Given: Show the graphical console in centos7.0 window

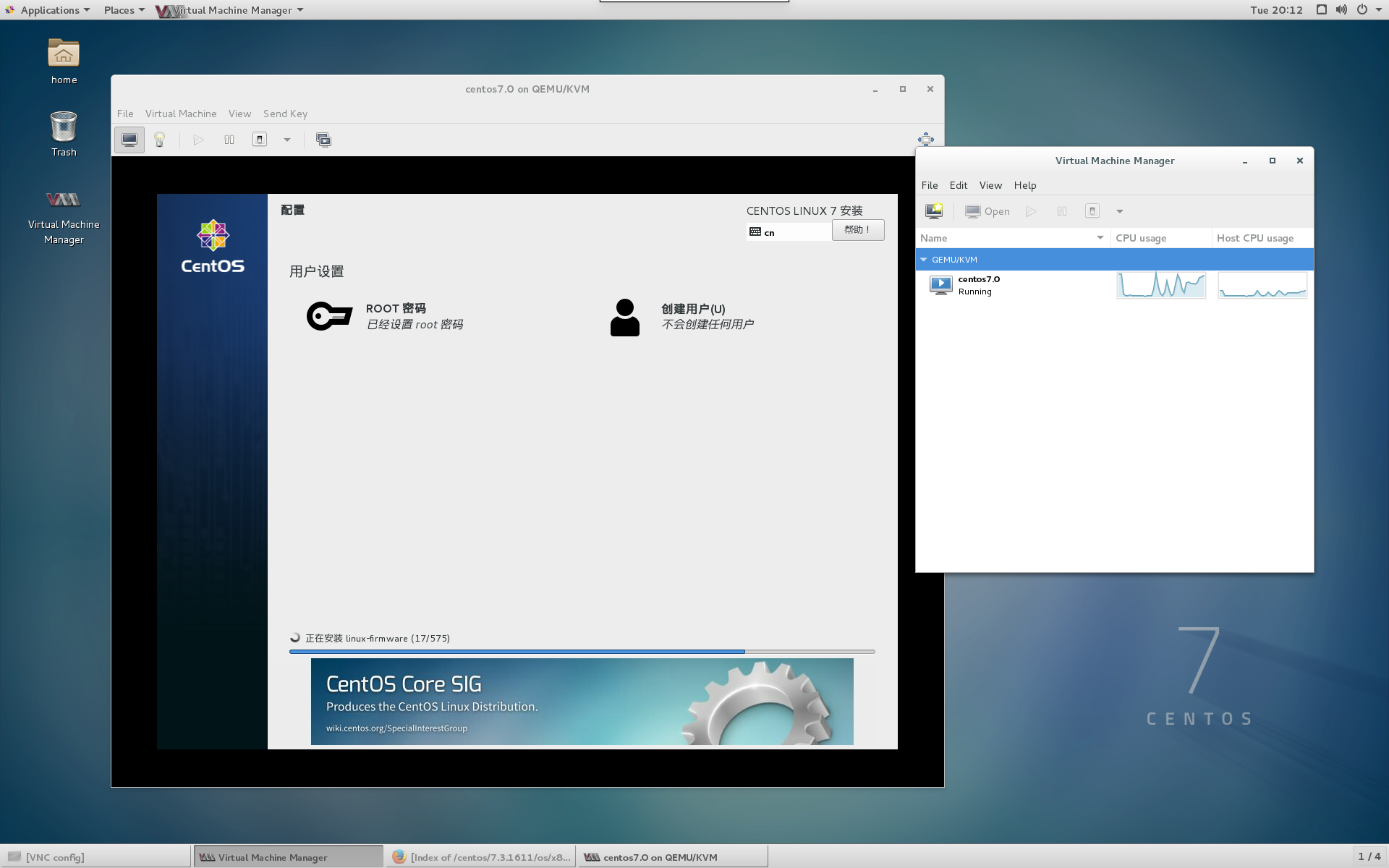Looking at the screenshot, I should (129, 140).
